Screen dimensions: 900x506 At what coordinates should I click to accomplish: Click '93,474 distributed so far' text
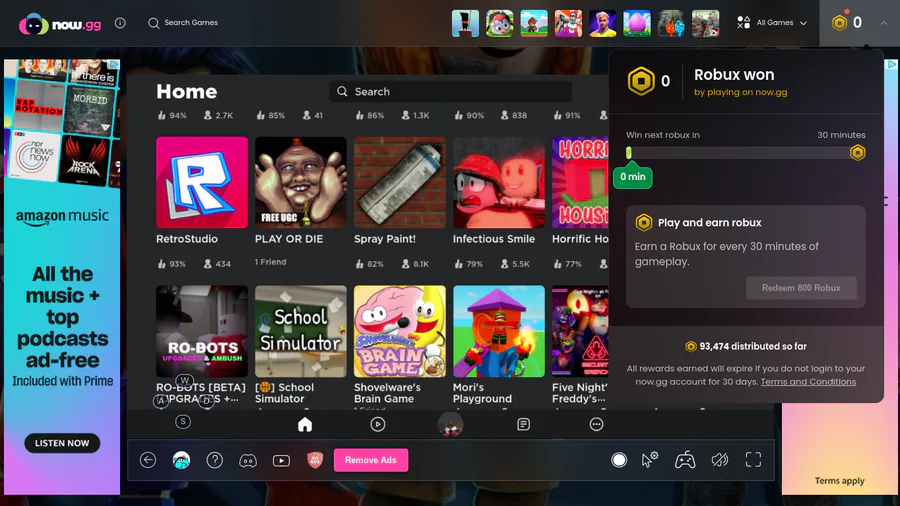click(753, 347)
